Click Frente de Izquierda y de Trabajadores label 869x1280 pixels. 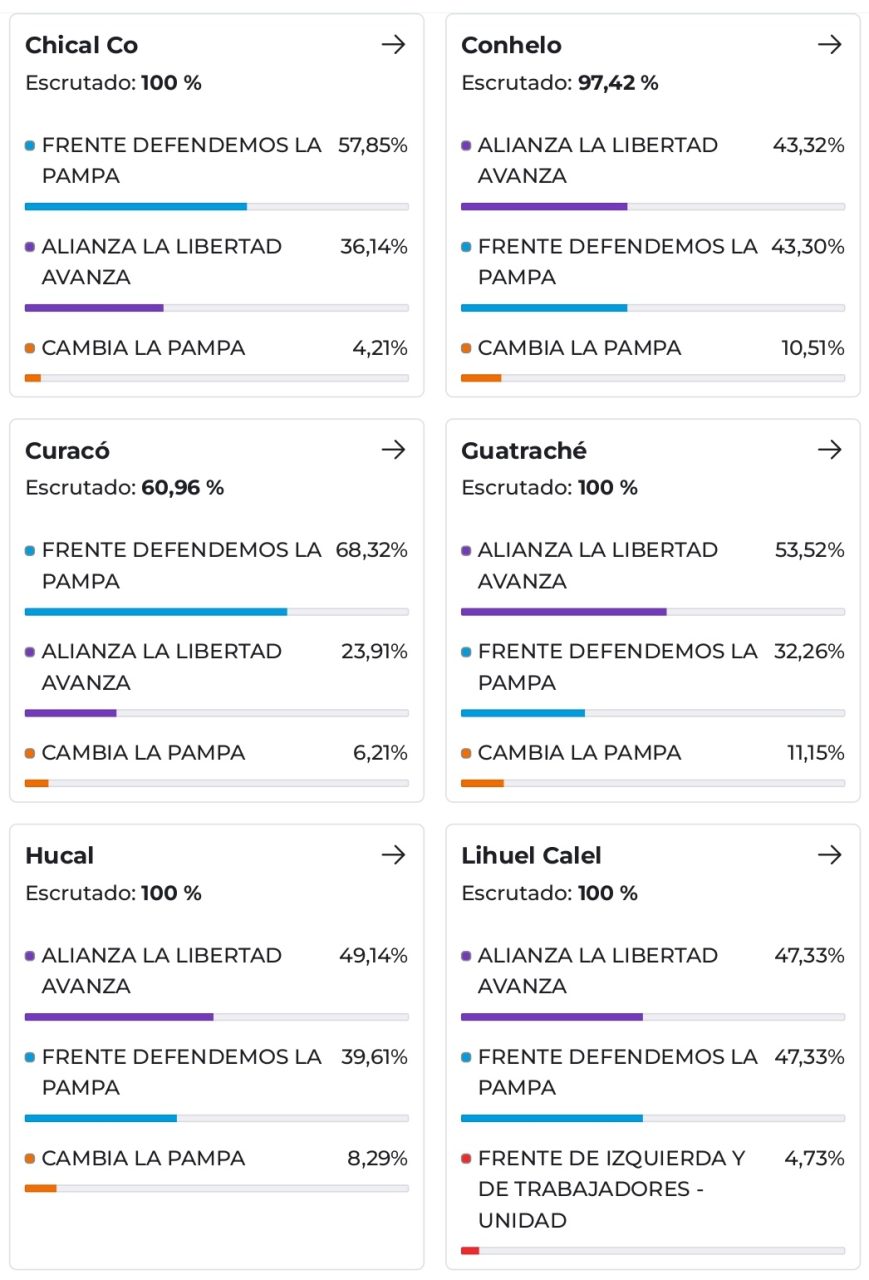coord(611,1189)
